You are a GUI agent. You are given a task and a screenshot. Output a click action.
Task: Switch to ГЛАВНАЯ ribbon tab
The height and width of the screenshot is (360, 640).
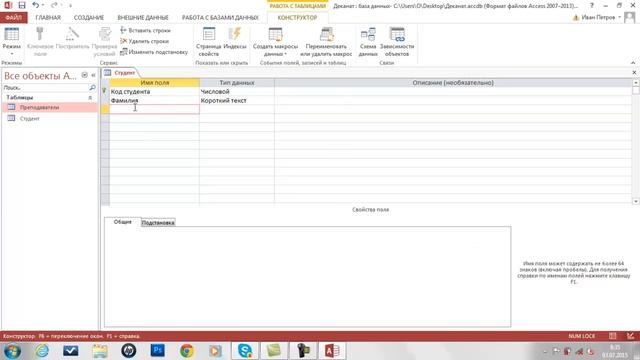pyautogui.click(x=48, y=18)
